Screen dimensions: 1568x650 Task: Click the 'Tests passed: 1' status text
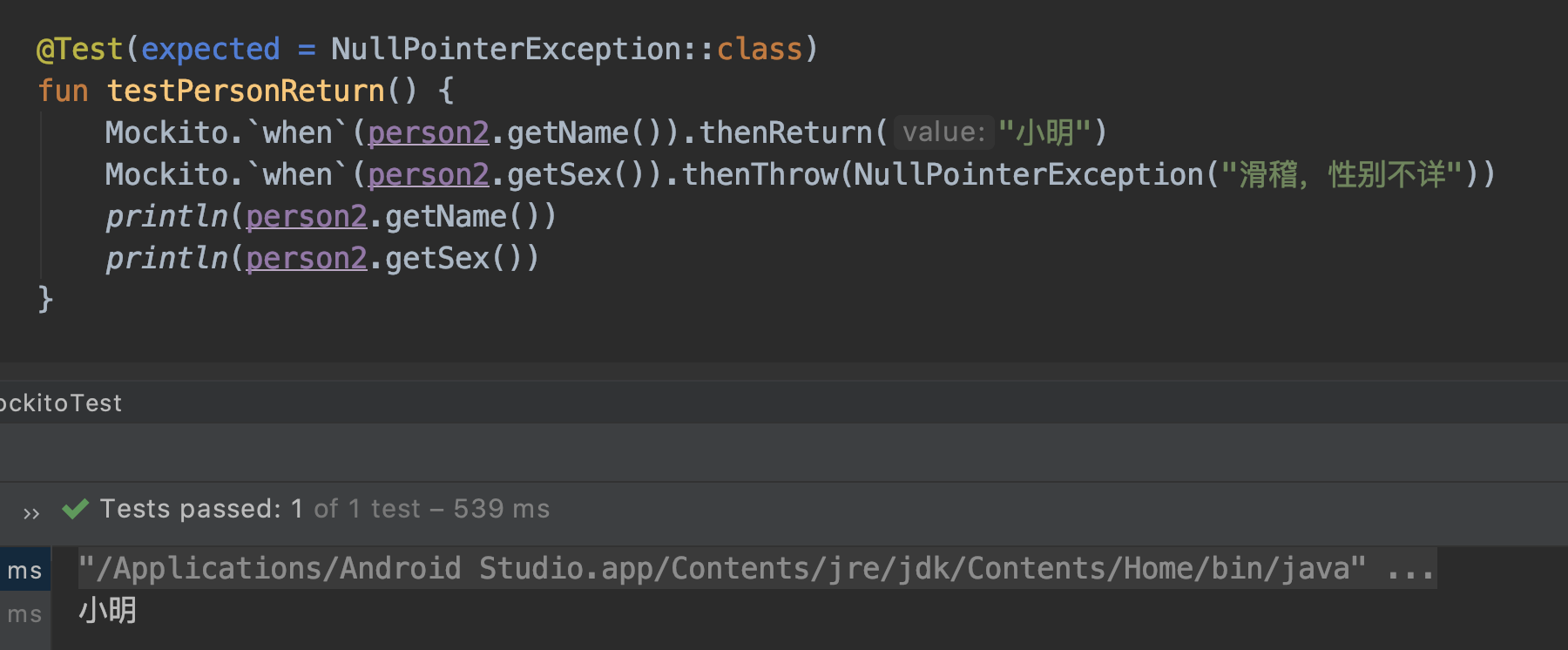[201, 509]
